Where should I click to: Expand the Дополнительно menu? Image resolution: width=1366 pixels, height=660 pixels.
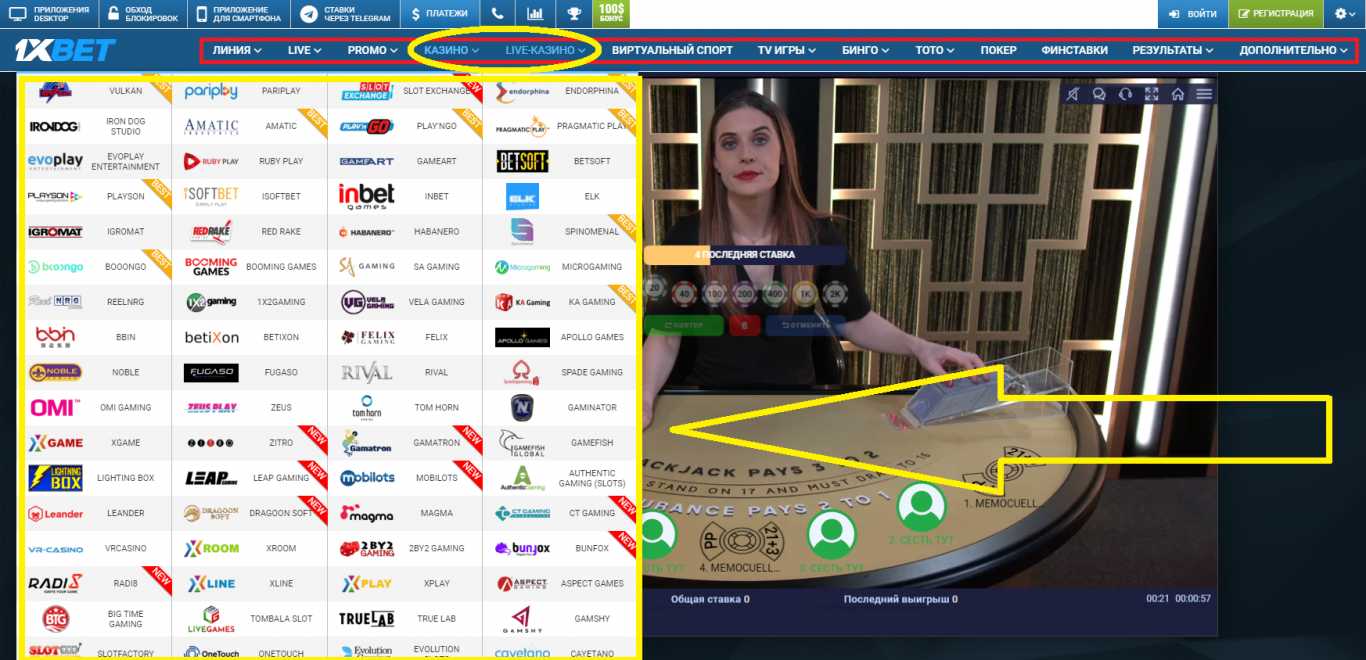click(x=1293, y=50)
